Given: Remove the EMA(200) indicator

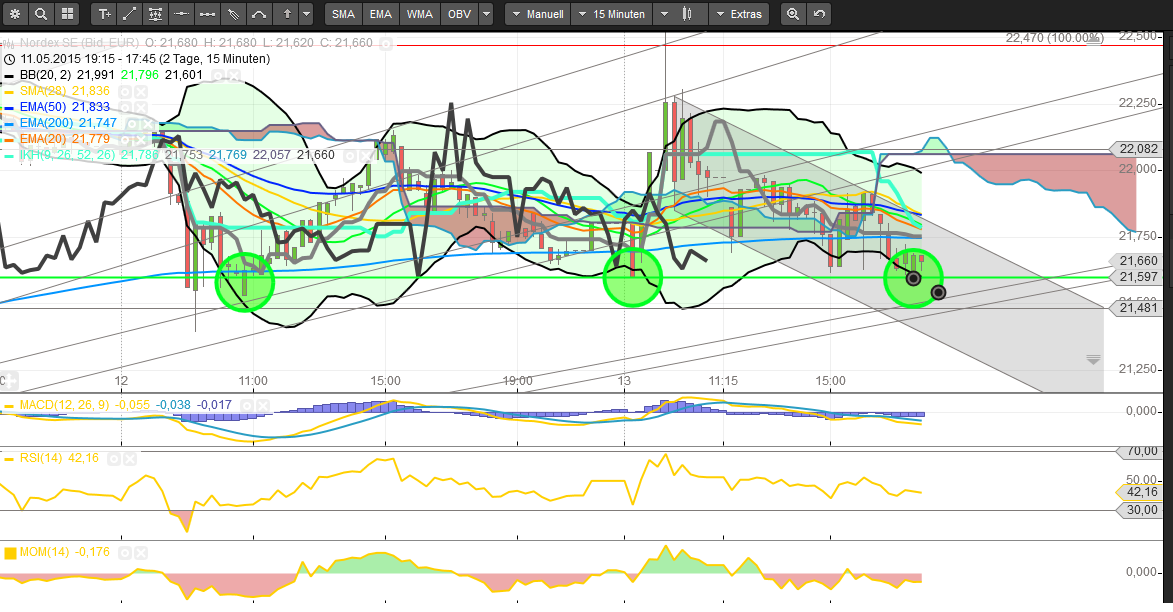Looking at the screenshot, I should [148, 123].
